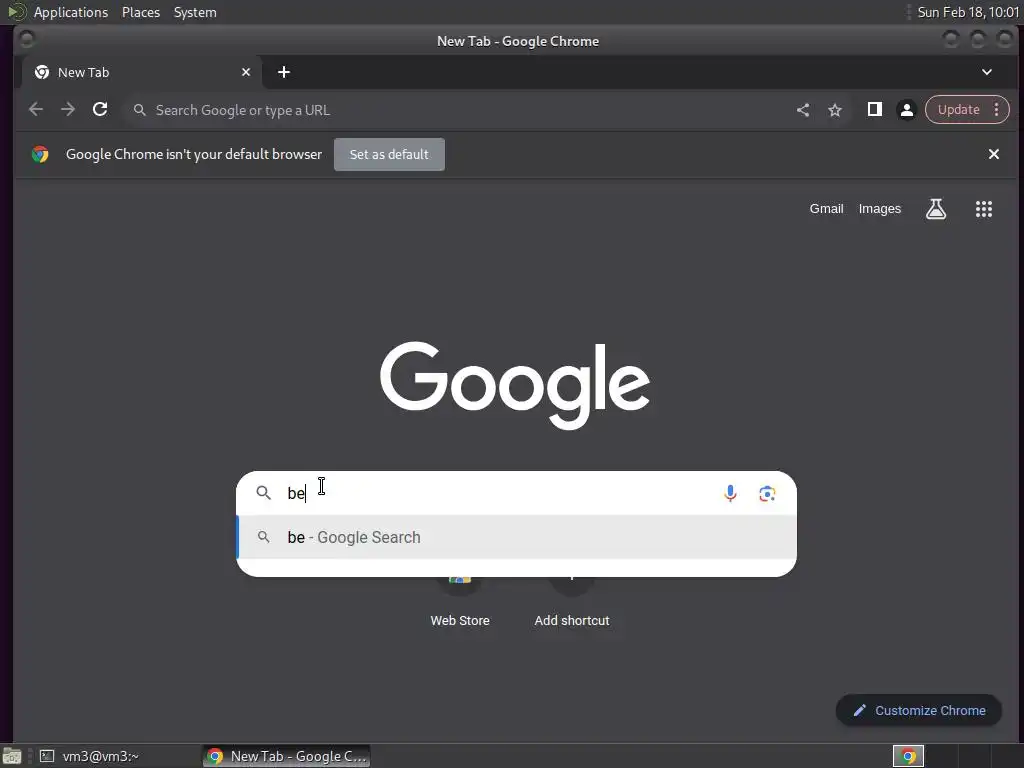1024x768 pixels.
Task: Open the Applications menu
Action: (71, 12)
